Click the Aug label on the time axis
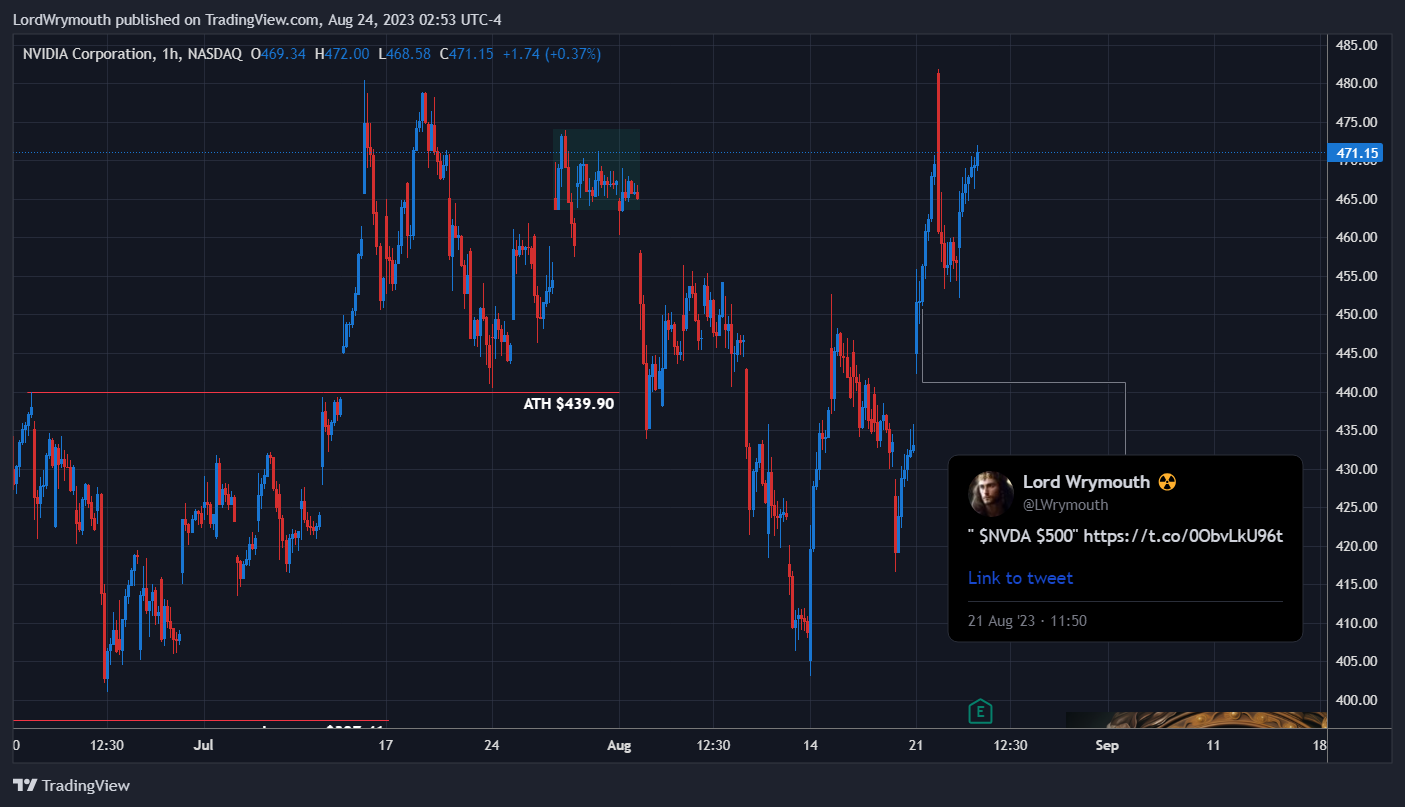Screen dimensions: 1405x807 620,745
